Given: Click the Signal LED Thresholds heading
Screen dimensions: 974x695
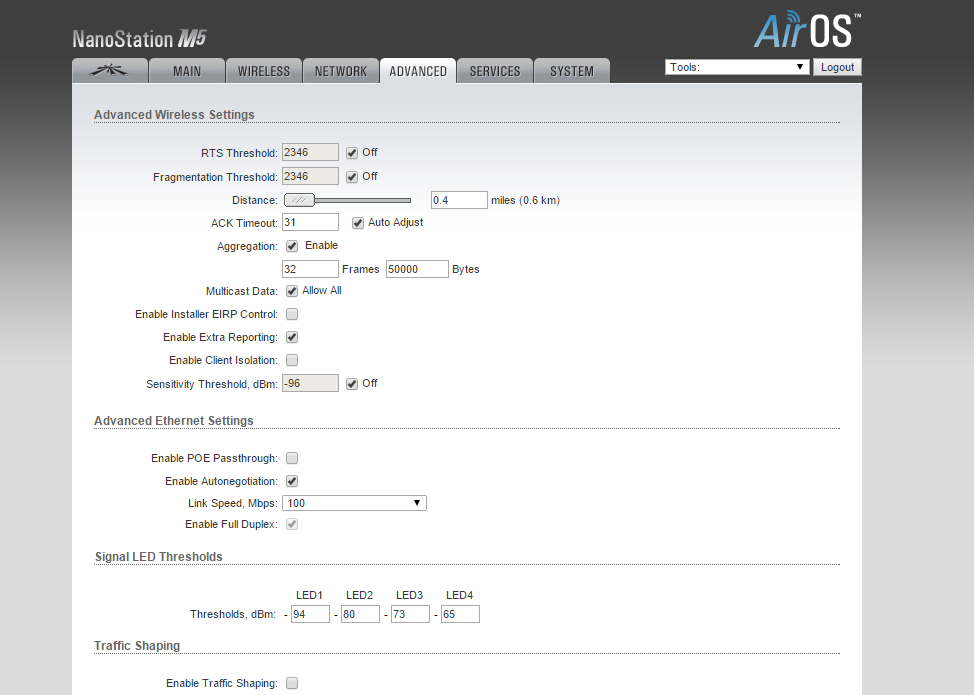Looking at the screenshot, I should pos(158,557).
